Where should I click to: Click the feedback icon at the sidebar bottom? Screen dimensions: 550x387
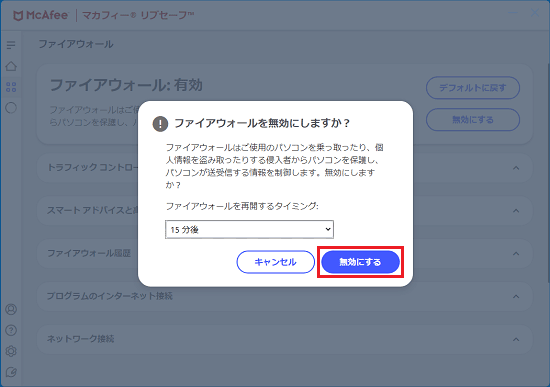[x=11, y=372]
